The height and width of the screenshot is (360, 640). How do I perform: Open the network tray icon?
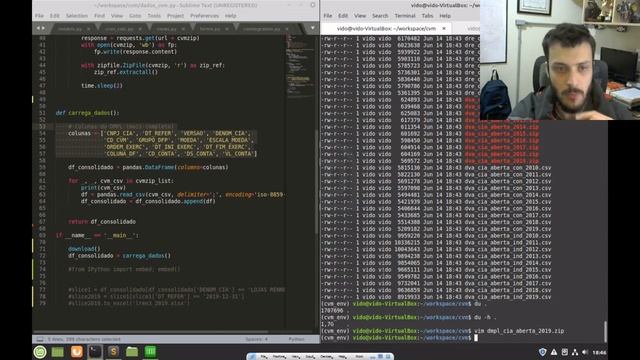point(575,352)
